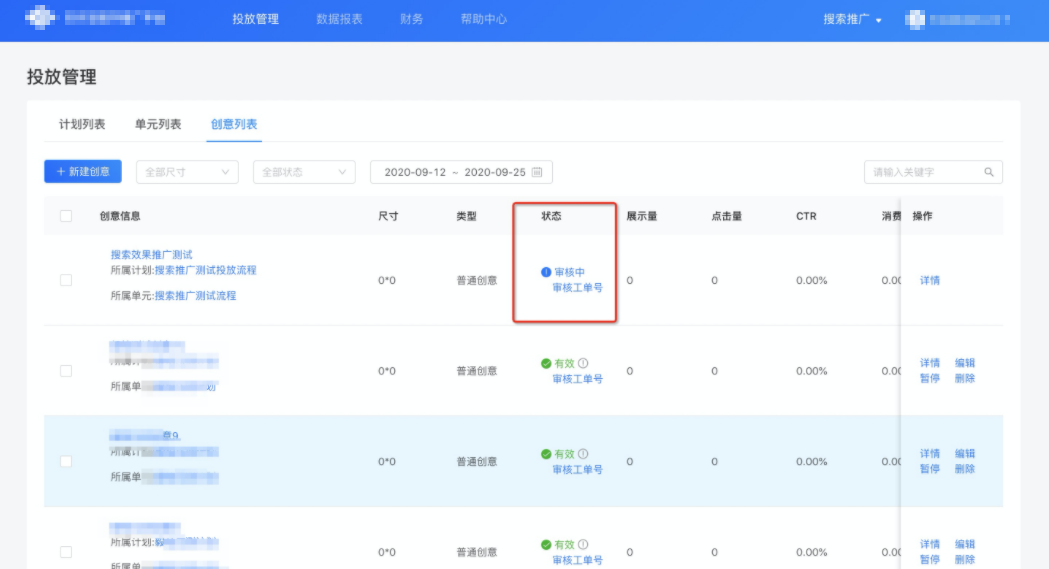This screenshot has height=569, width=1049.
Task: Click green check icon in highlighted row status
Action: coord(546,454)
